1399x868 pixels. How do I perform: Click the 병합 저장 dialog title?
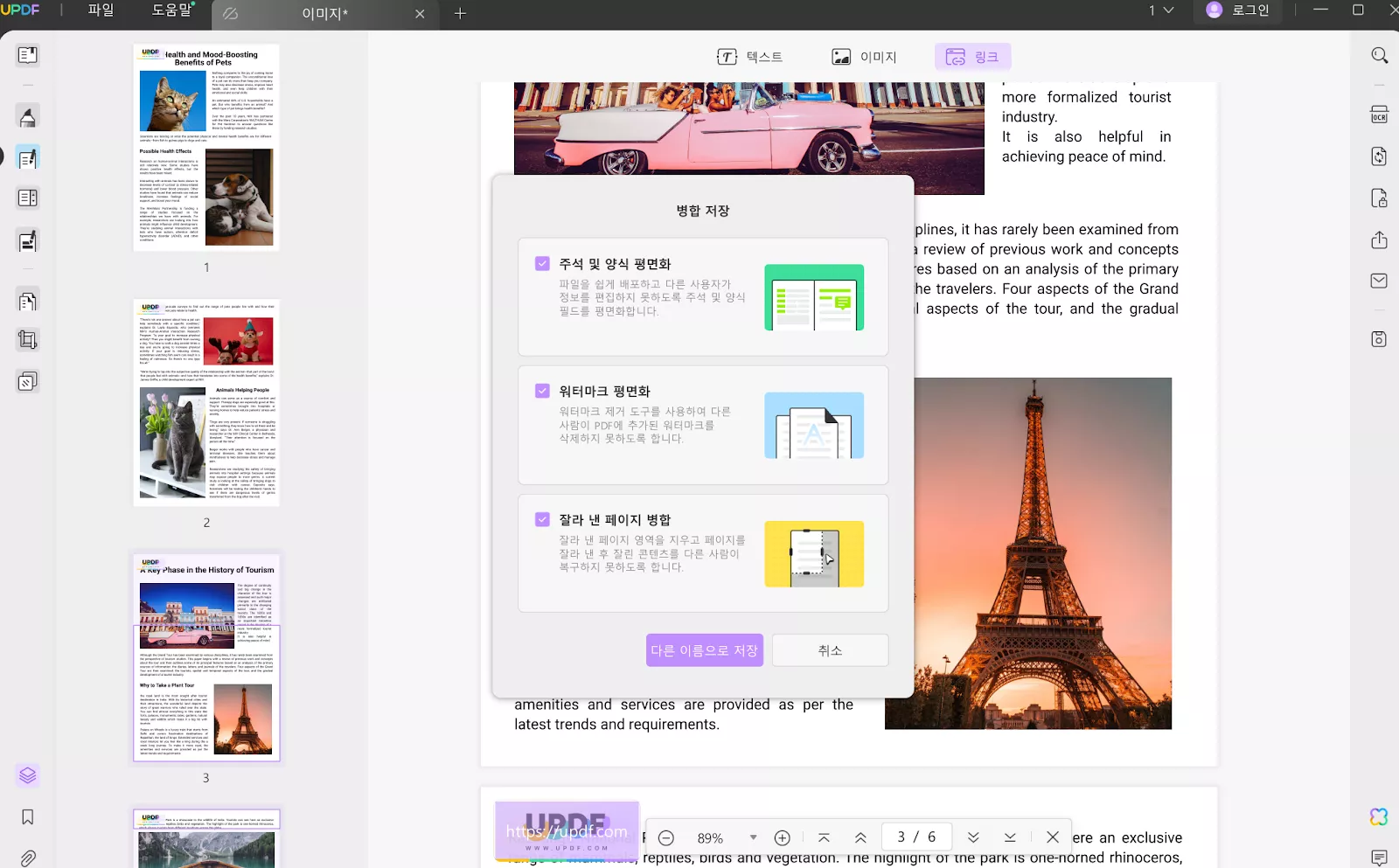(703, 211)
